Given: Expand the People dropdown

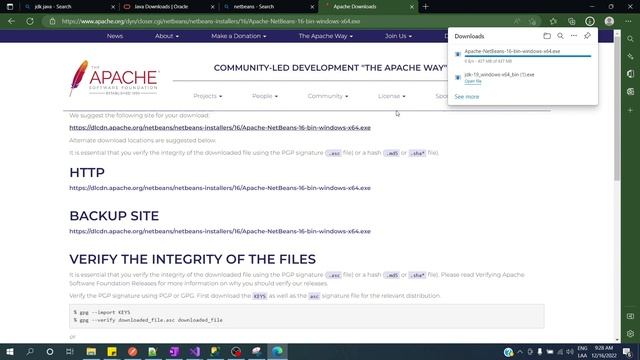Looking at the screenshot, I should coord(265,96).
